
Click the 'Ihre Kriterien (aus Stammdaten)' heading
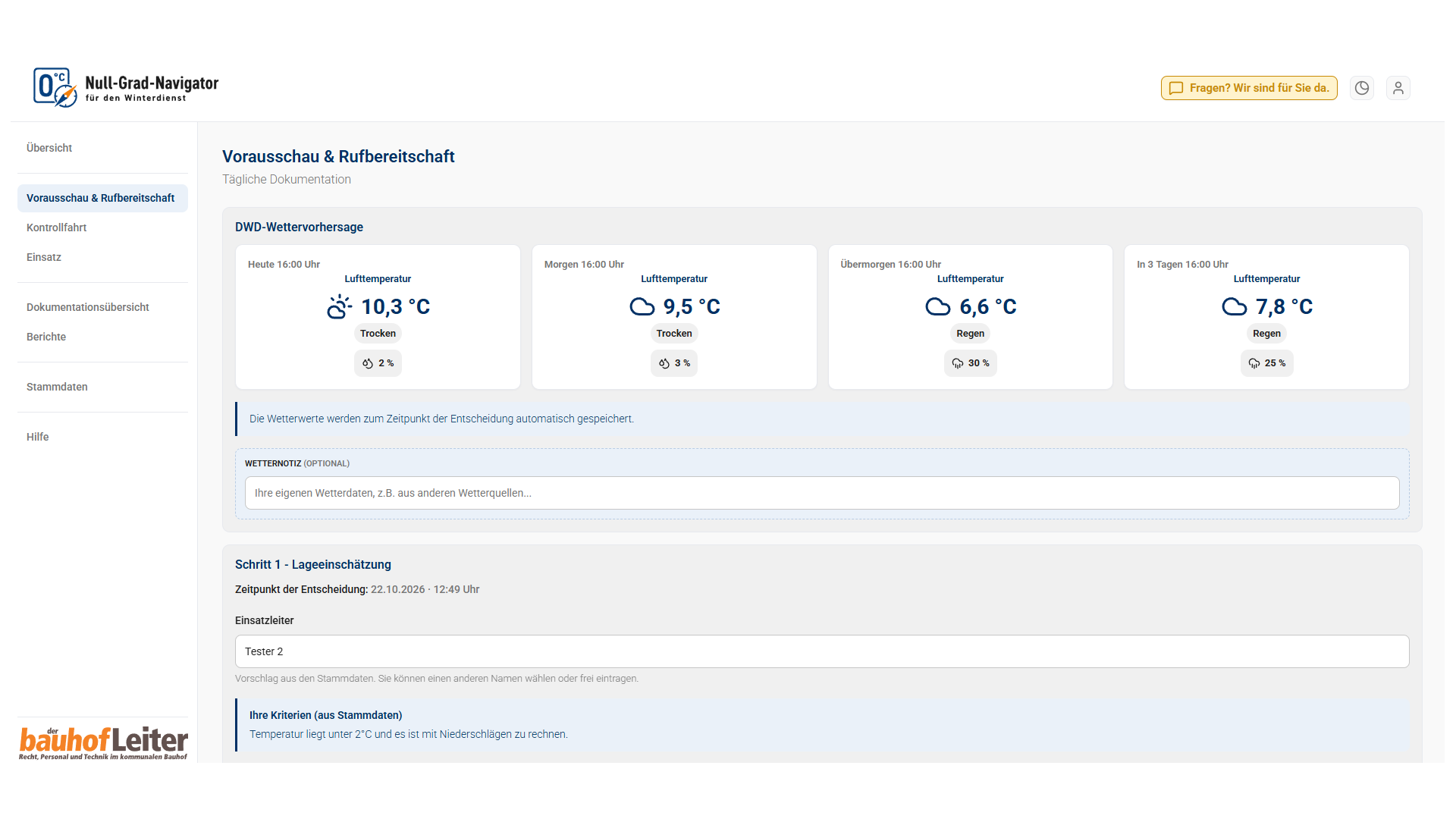[325, 715]
